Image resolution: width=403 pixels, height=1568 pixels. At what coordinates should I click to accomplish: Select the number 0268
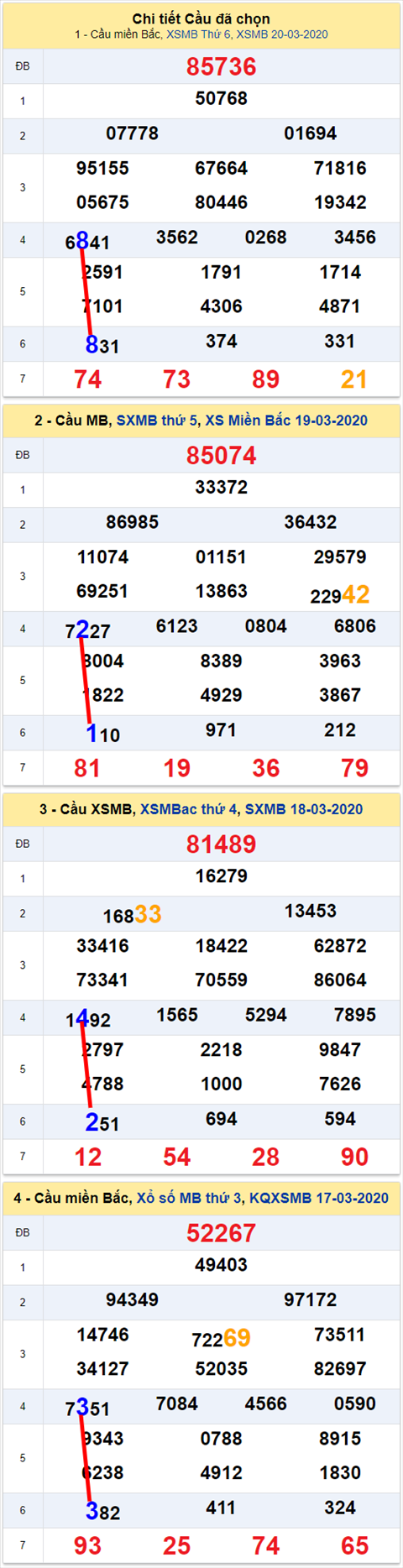(266, 238)
